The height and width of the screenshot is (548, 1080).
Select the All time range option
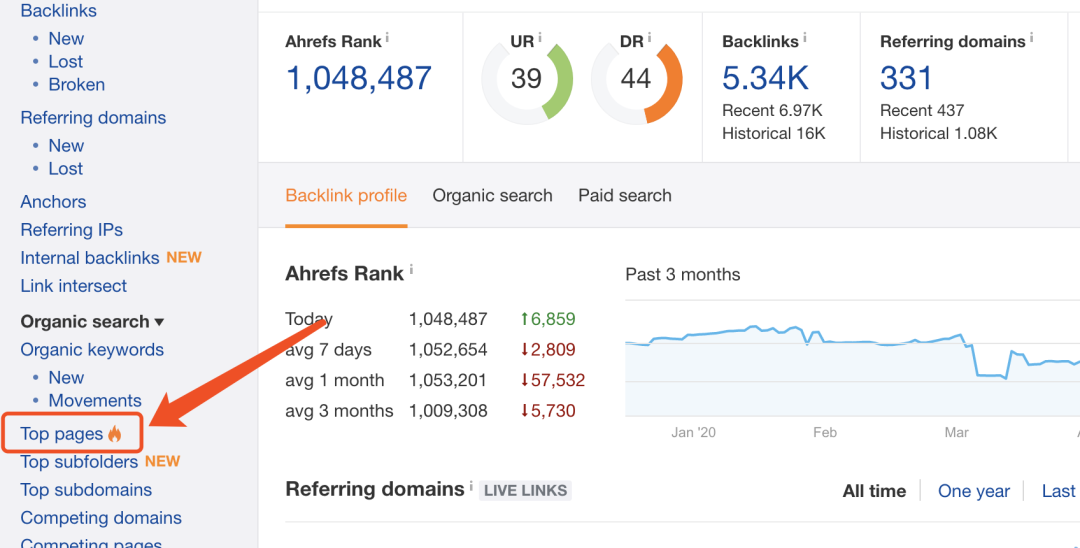coord(874,491)
